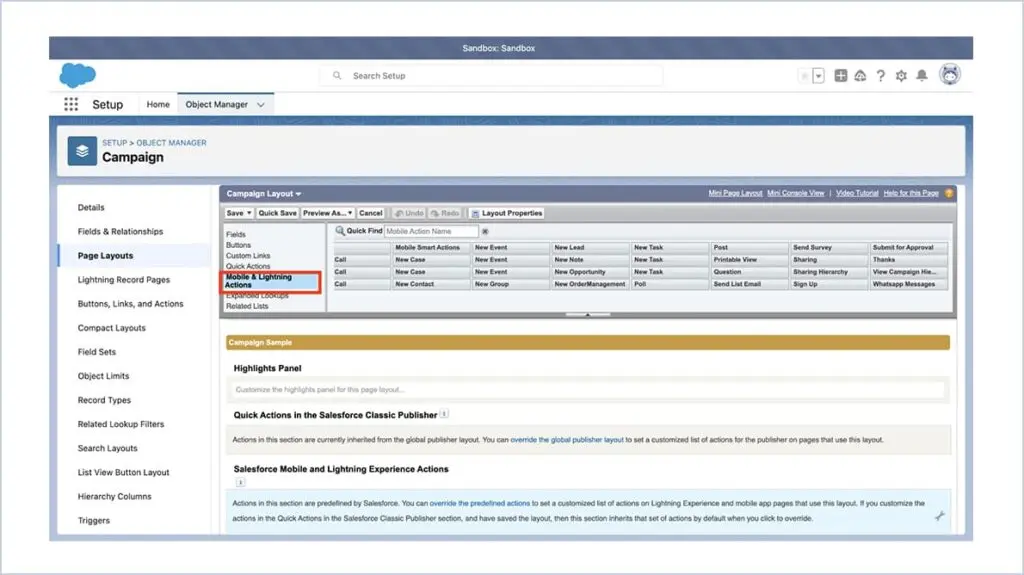Click the Undo button
1024x575 pixels.
tap(409, 213)
